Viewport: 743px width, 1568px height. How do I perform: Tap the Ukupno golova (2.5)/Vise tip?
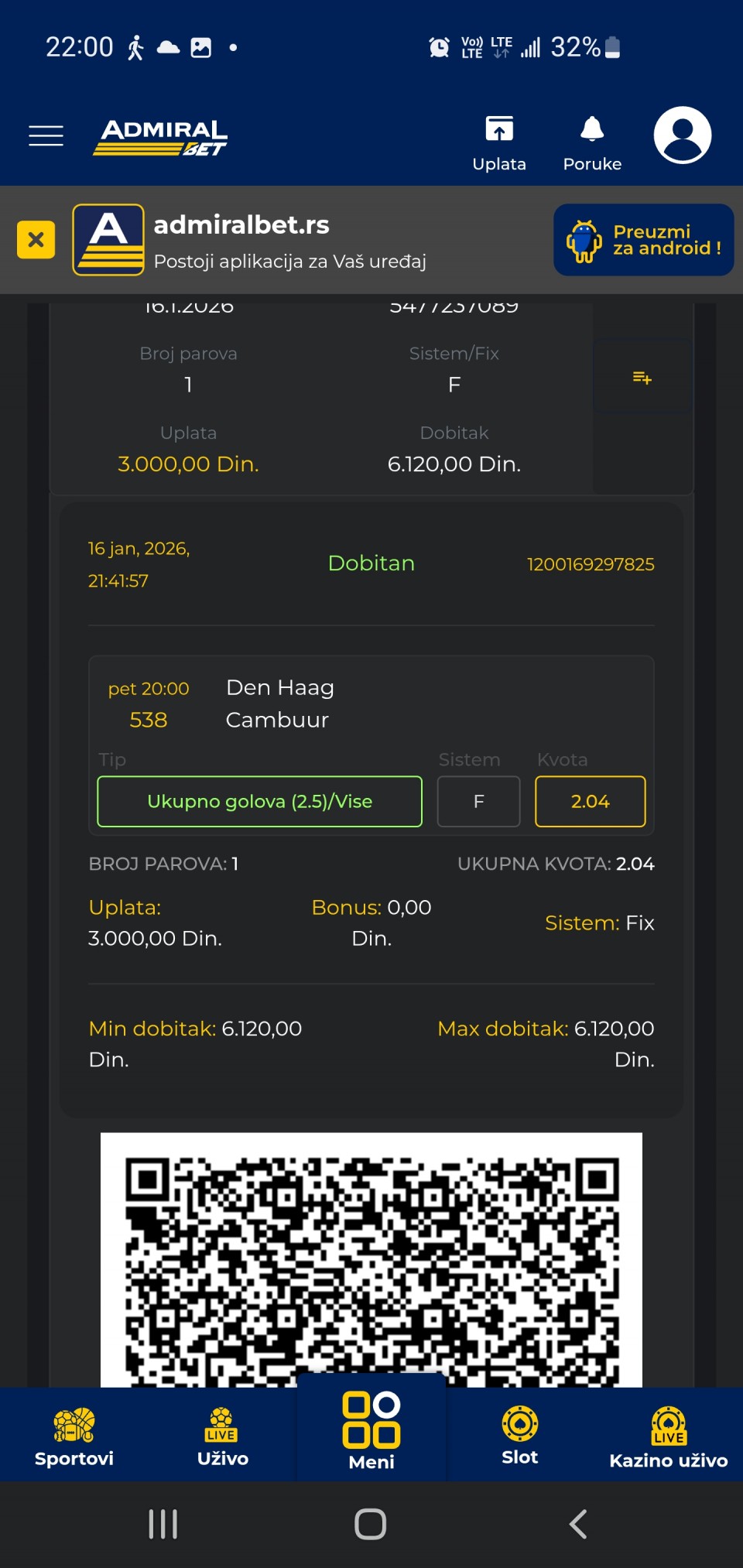(259, 801)
